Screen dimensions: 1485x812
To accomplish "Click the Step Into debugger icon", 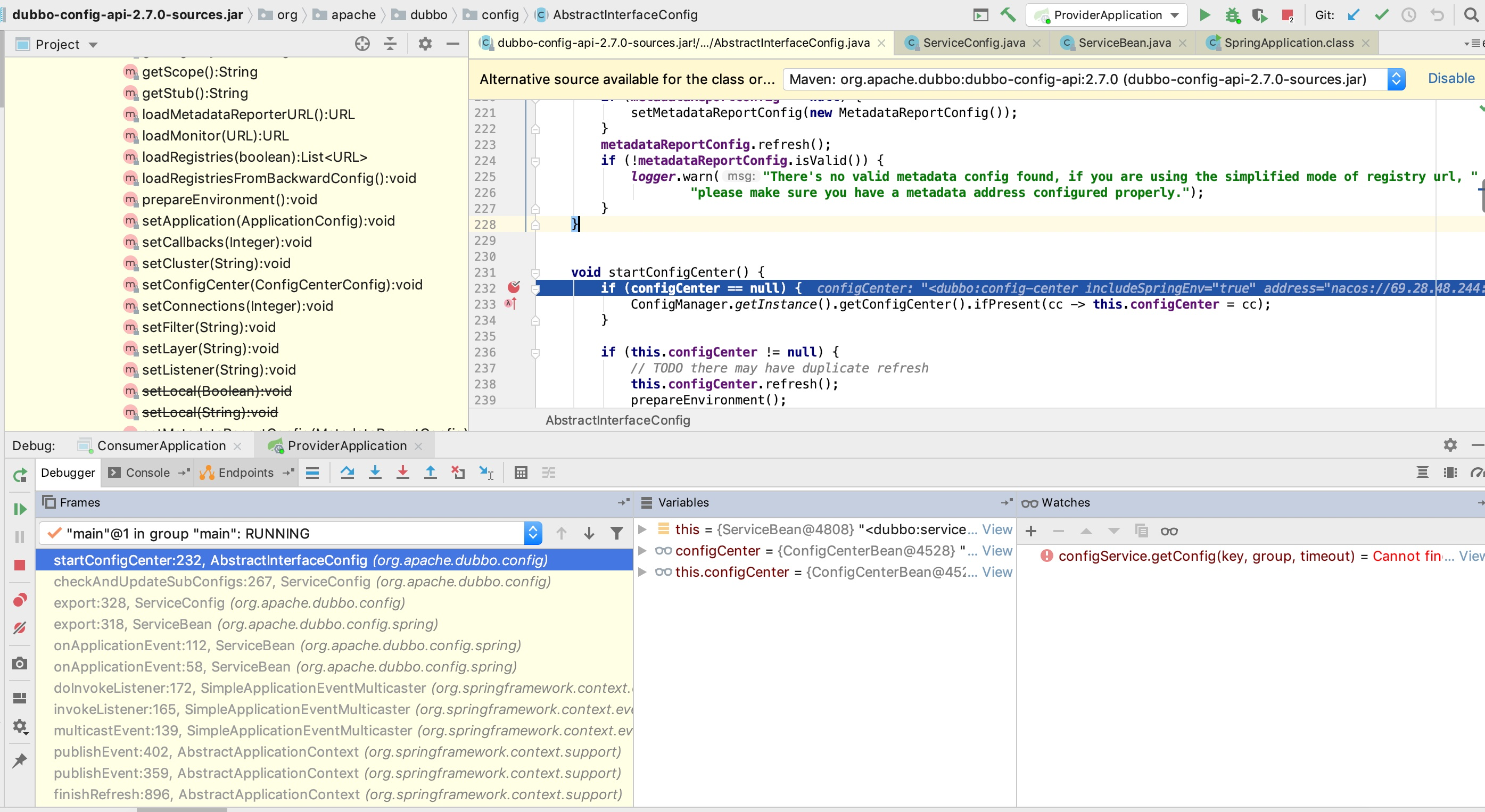I will 375,473.
